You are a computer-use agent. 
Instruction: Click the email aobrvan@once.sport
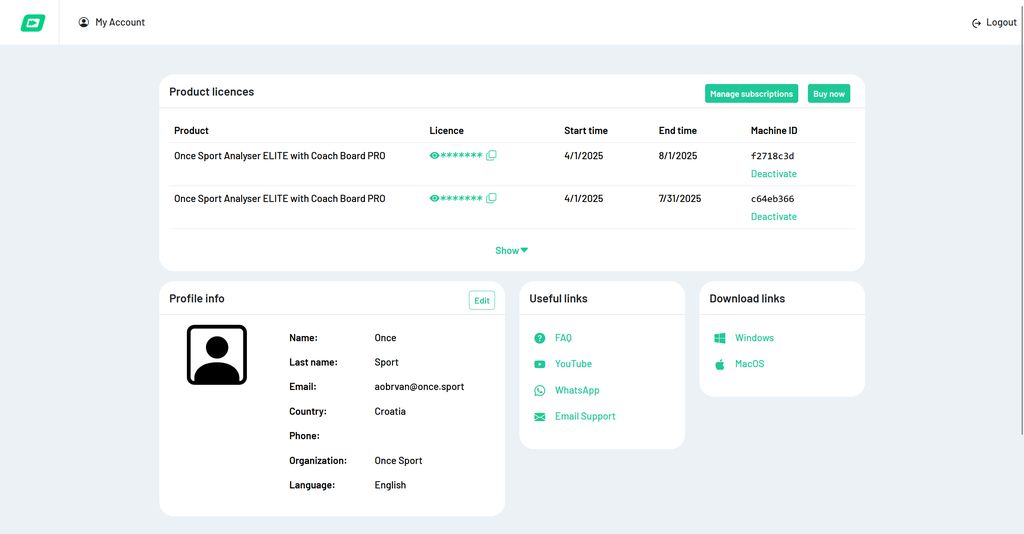(419, 386)
